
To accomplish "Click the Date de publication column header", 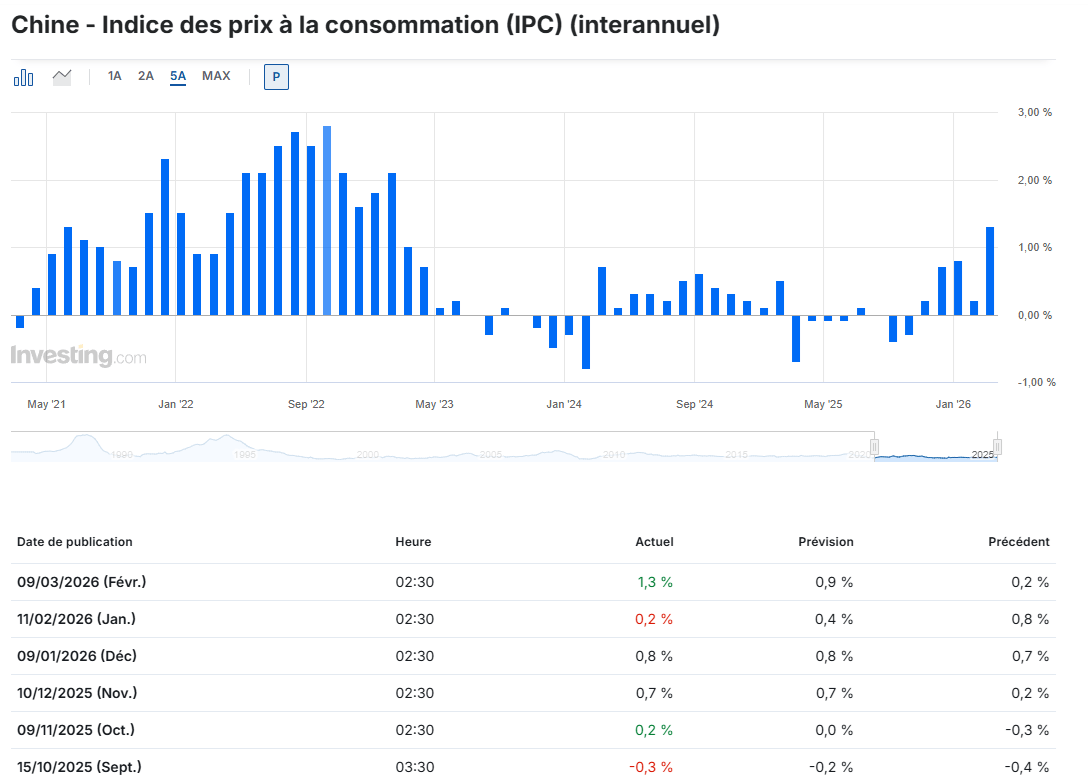I will tap(75, 542).
